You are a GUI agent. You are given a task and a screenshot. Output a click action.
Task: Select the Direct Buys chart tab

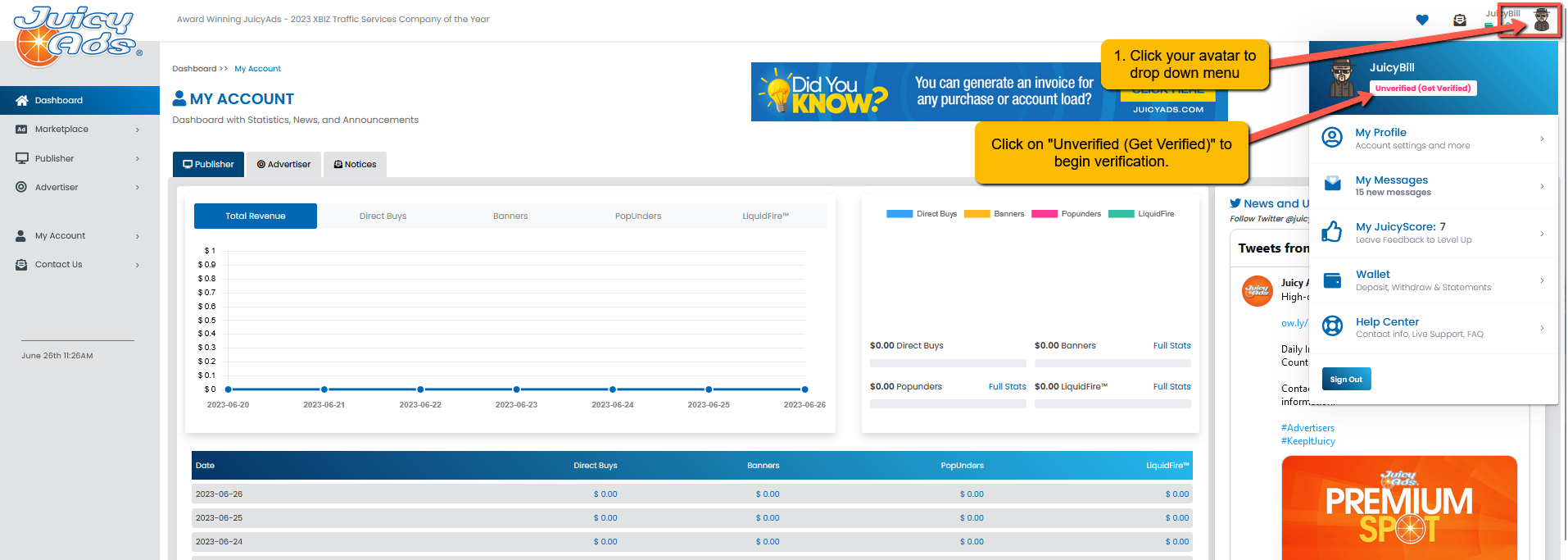point(383,216)
